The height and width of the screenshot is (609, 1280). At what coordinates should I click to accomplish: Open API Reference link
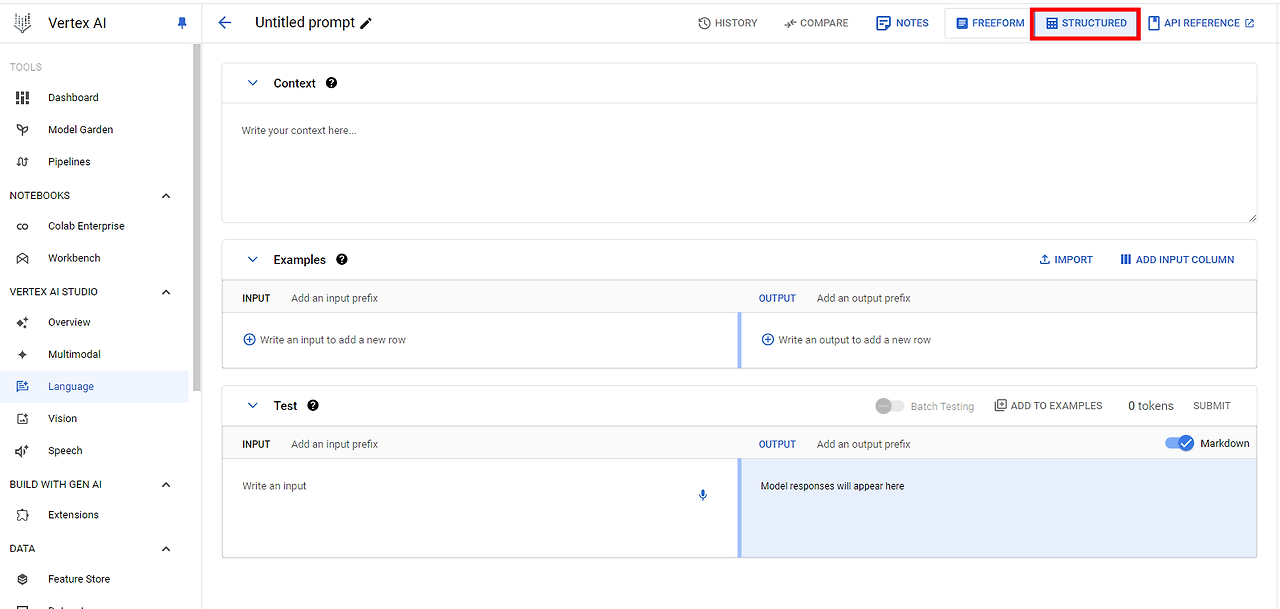tap(1201, 23)
